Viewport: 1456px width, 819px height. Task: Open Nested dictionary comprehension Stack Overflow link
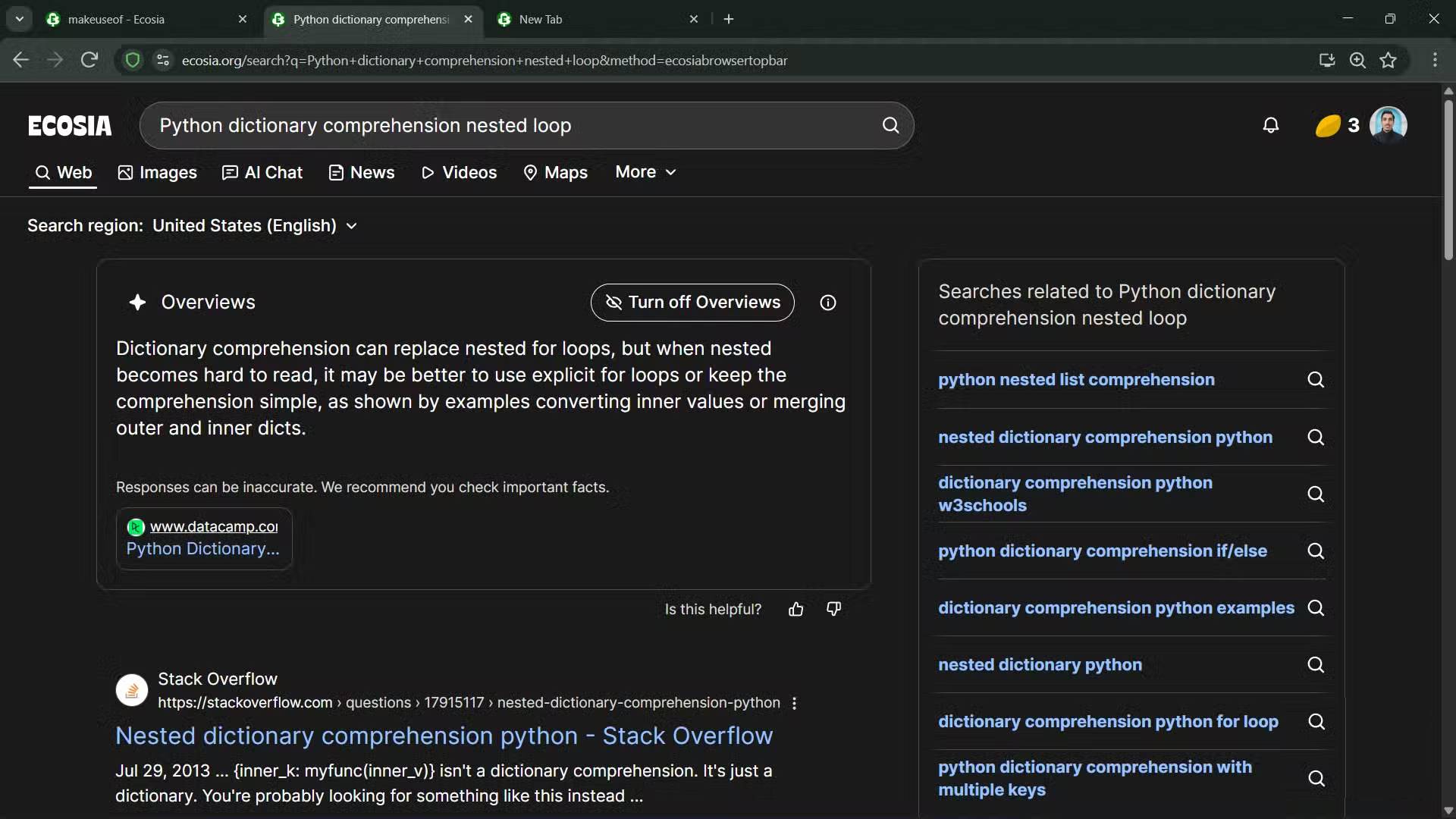point(444,736)
